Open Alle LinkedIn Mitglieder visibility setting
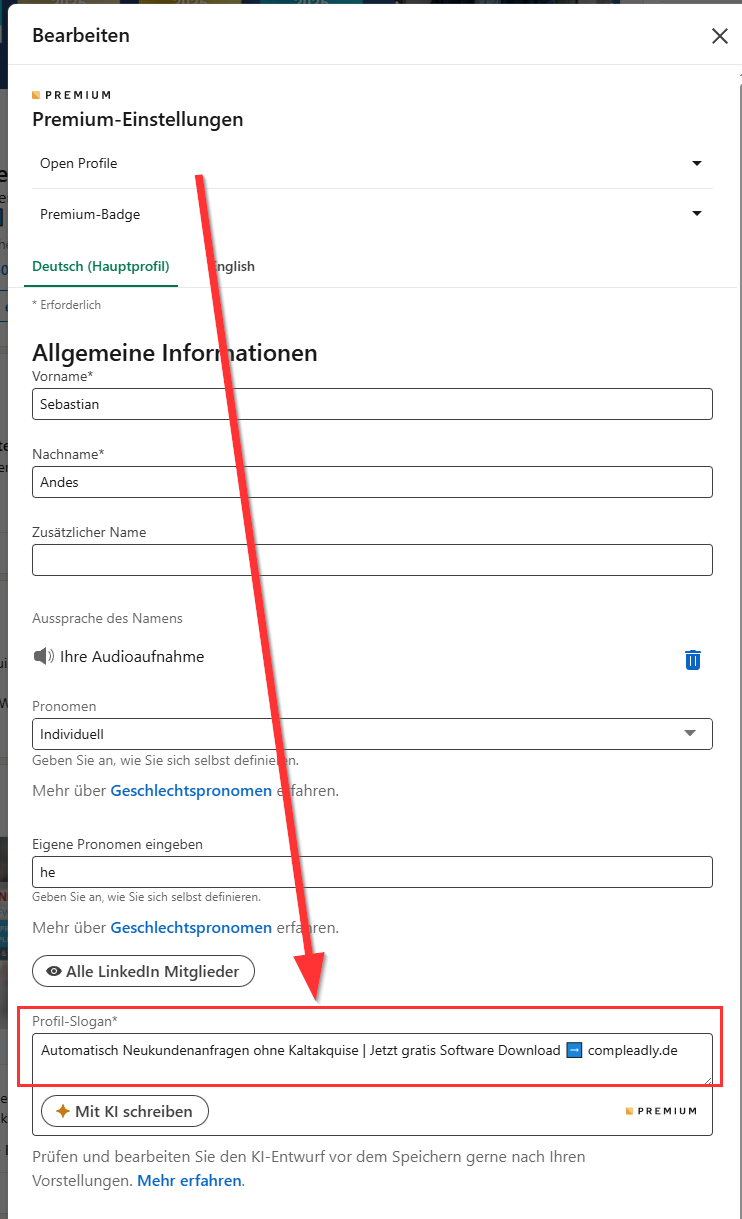This screenshot has height=1219, width=742. point(143,971)
